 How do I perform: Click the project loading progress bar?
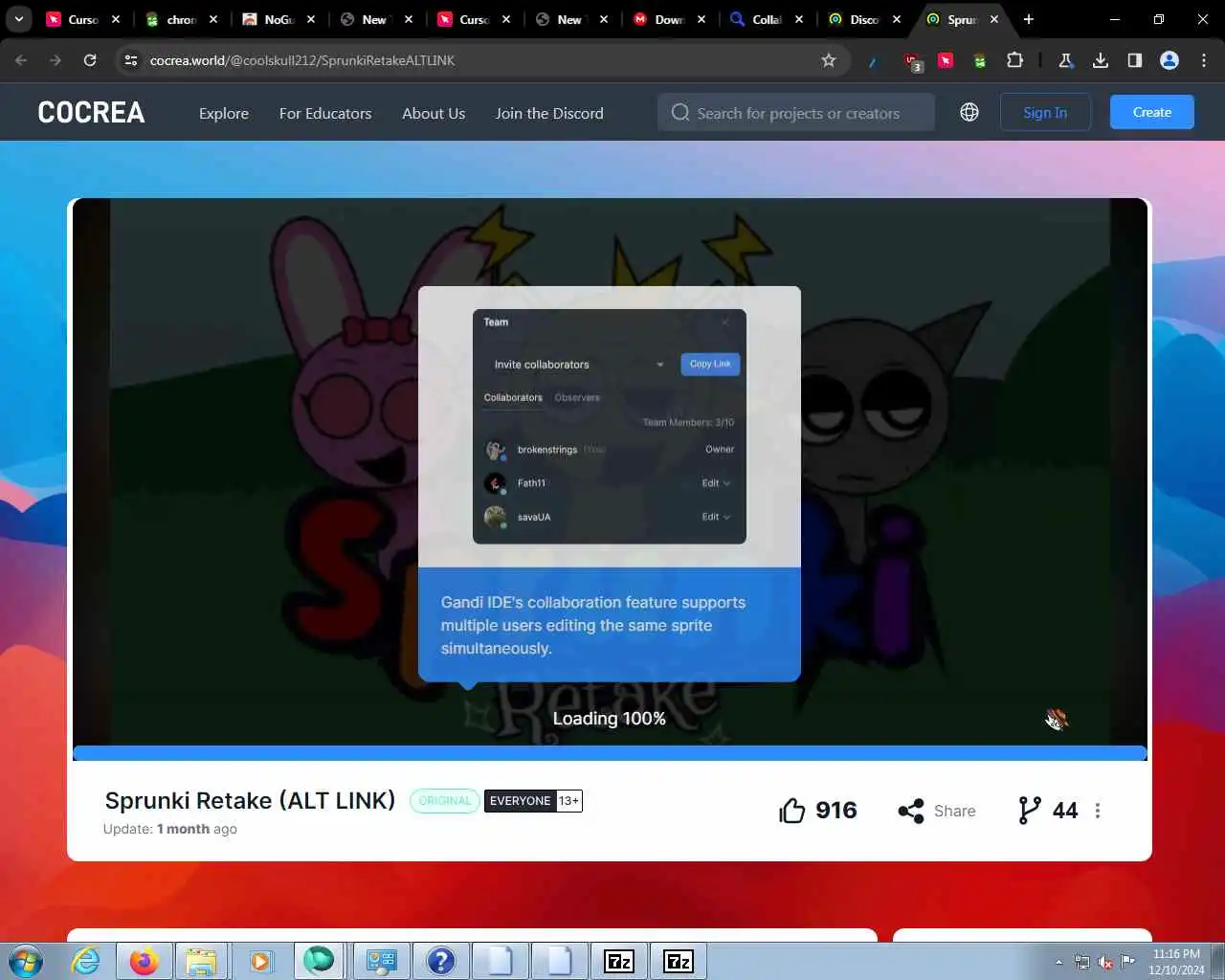pos(610,753)
